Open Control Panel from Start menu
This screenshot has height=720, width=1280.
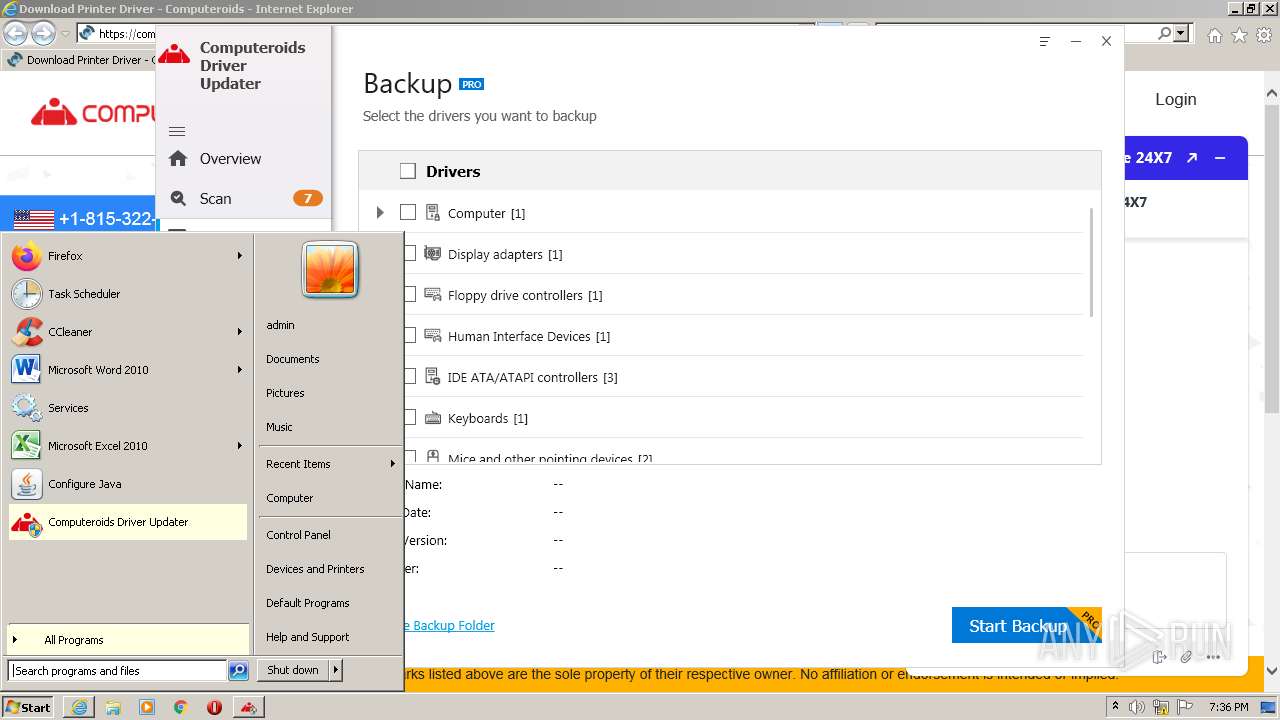pyautogui.click(x=298, y=535)
